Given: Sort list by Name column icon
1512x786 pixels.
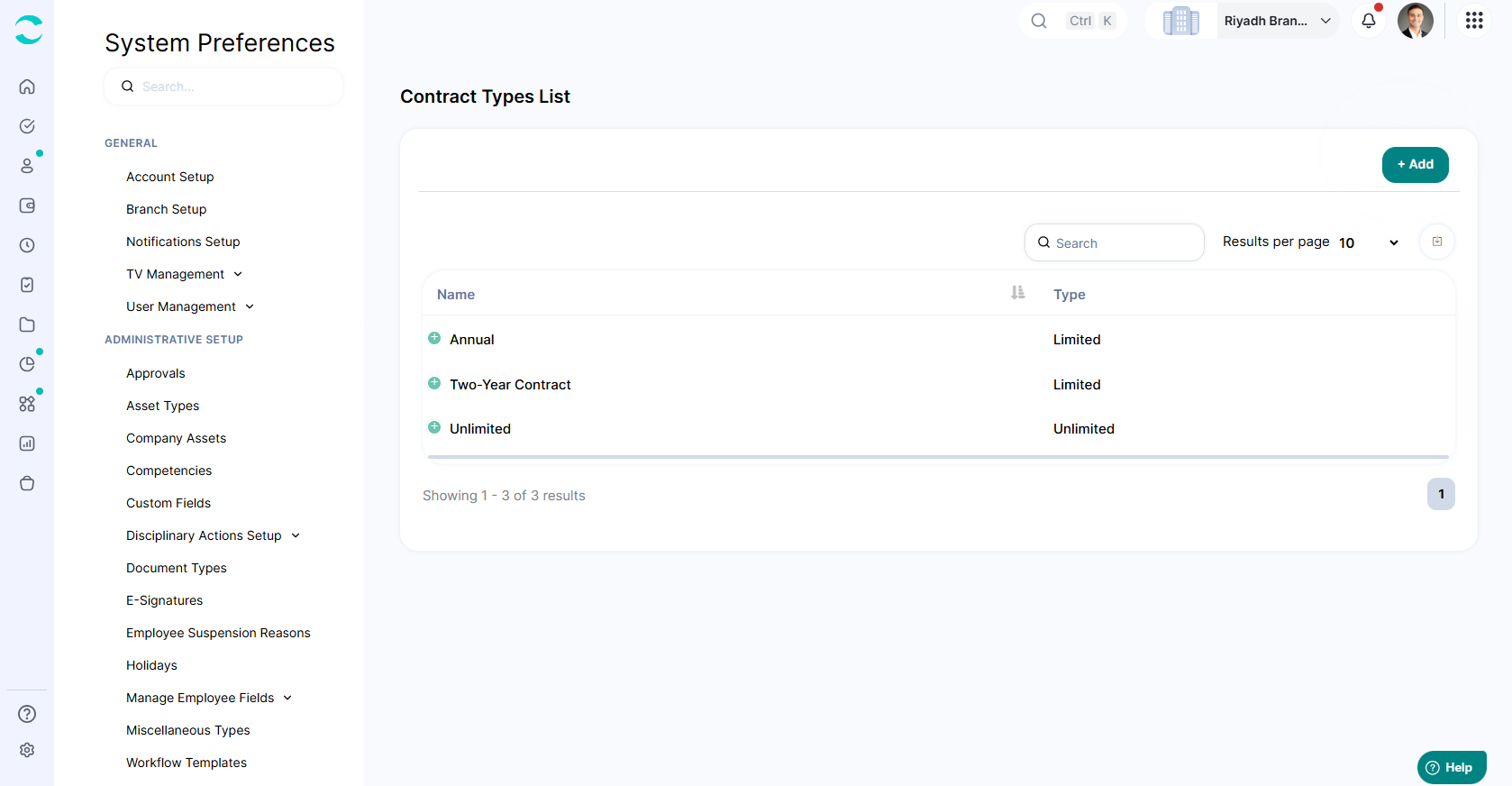Looking at the screenshot, I should pos(1018,293).
